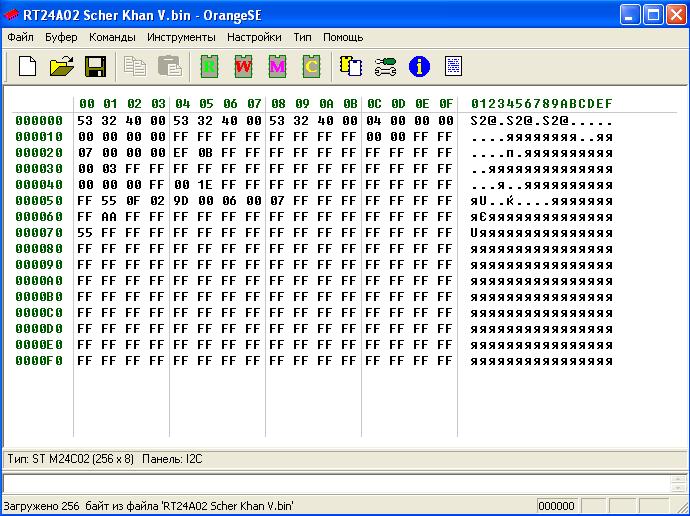This screenshot has height=516, width=690.
Task: Click byte 1E in row 000040
Action: 205,185
